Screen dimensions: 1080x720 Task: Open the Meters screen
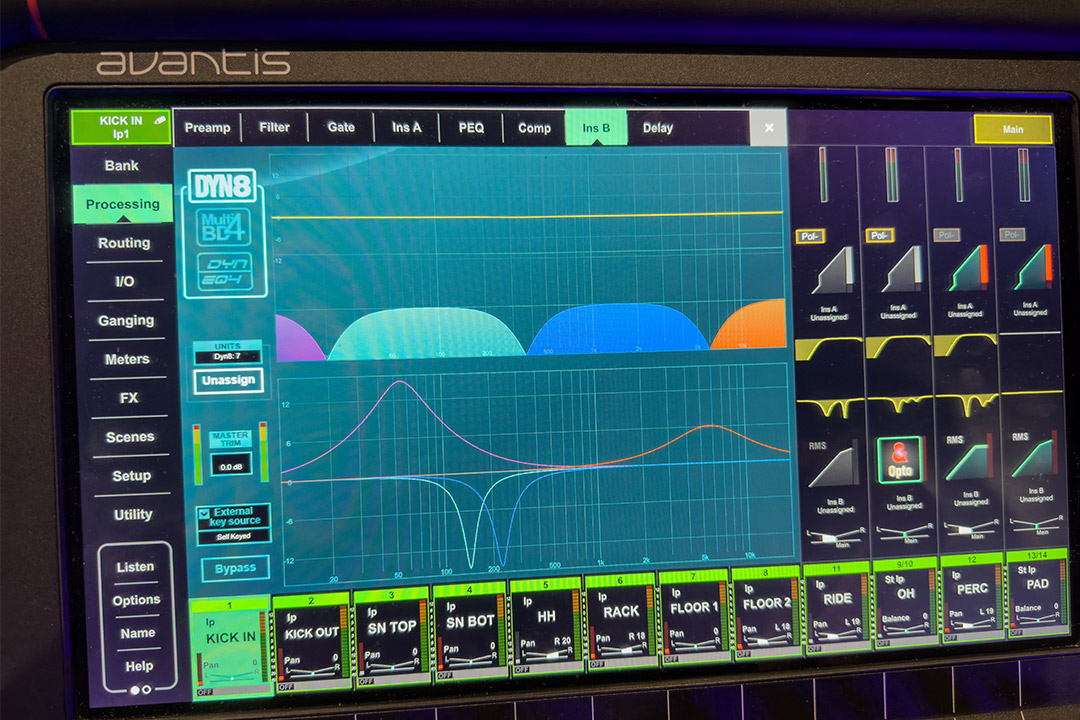tap(127, 359)
